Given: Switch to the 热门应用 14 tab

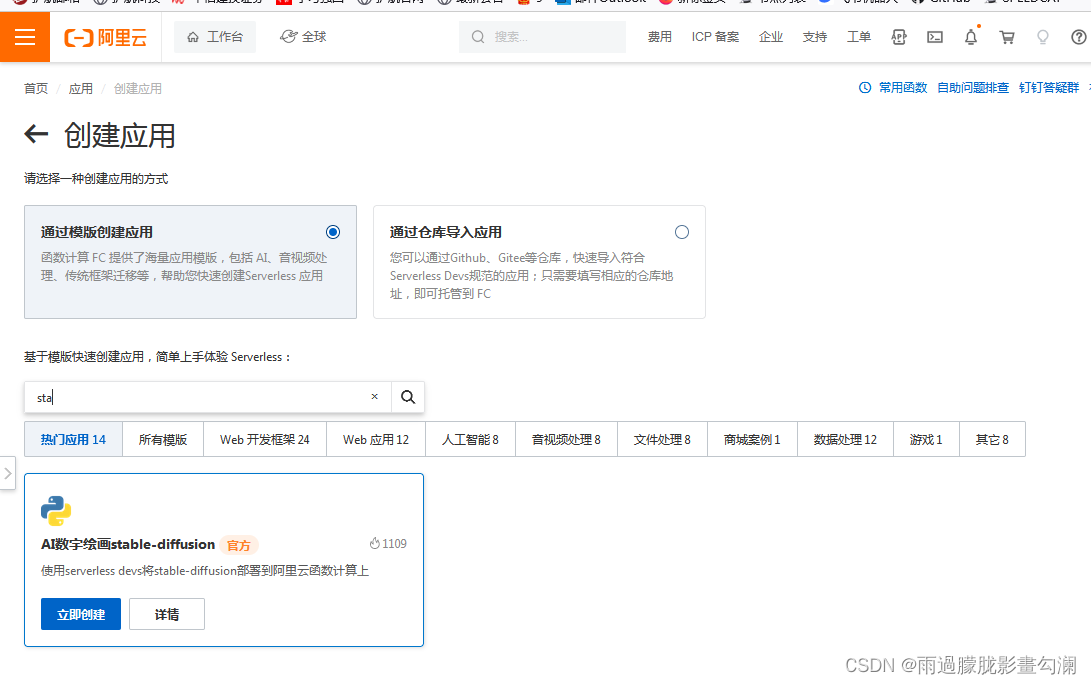Looking at the screenshot, I should (73, 439).
